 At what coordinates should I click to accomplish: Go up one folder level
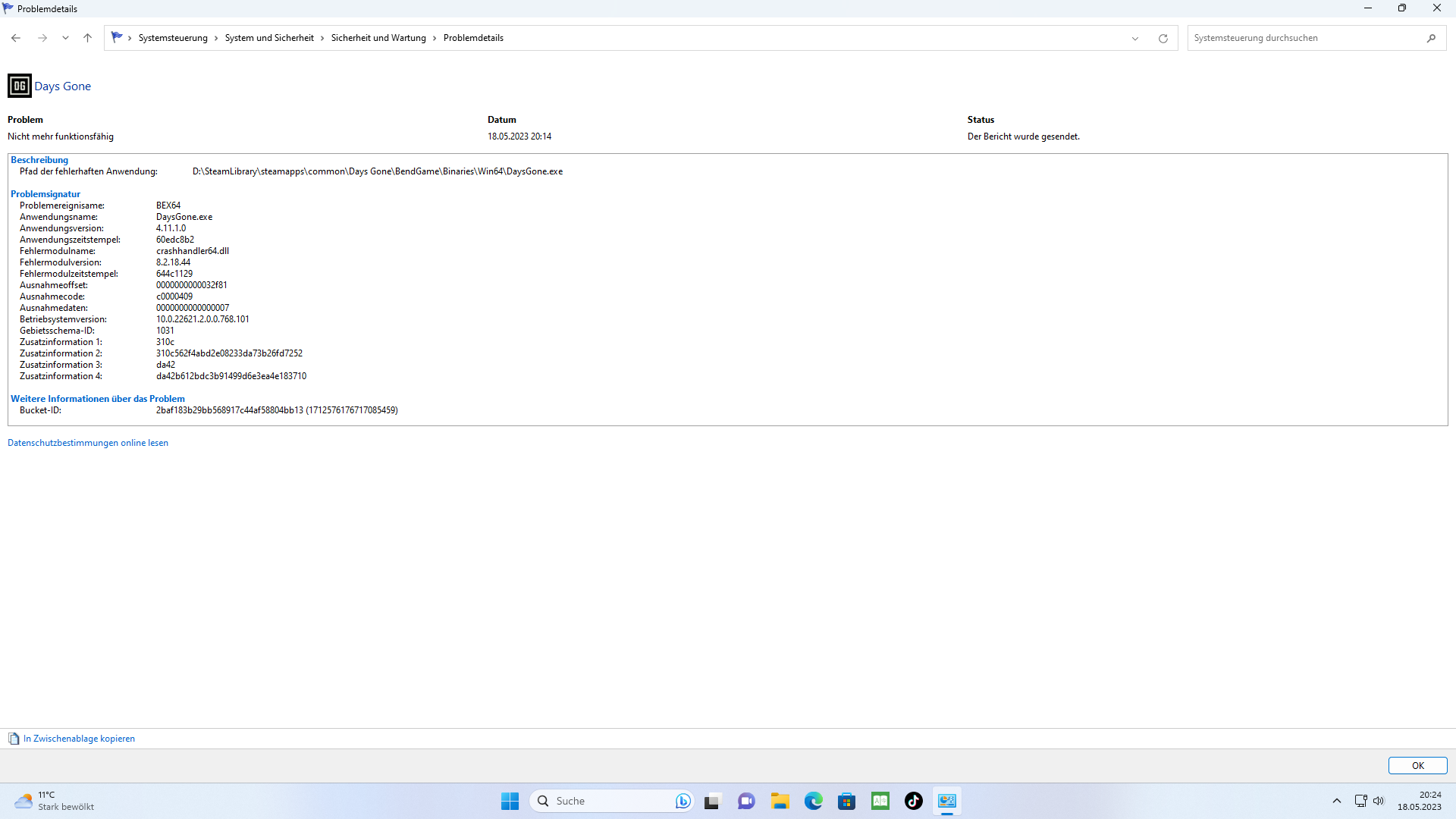pos(87,38)
